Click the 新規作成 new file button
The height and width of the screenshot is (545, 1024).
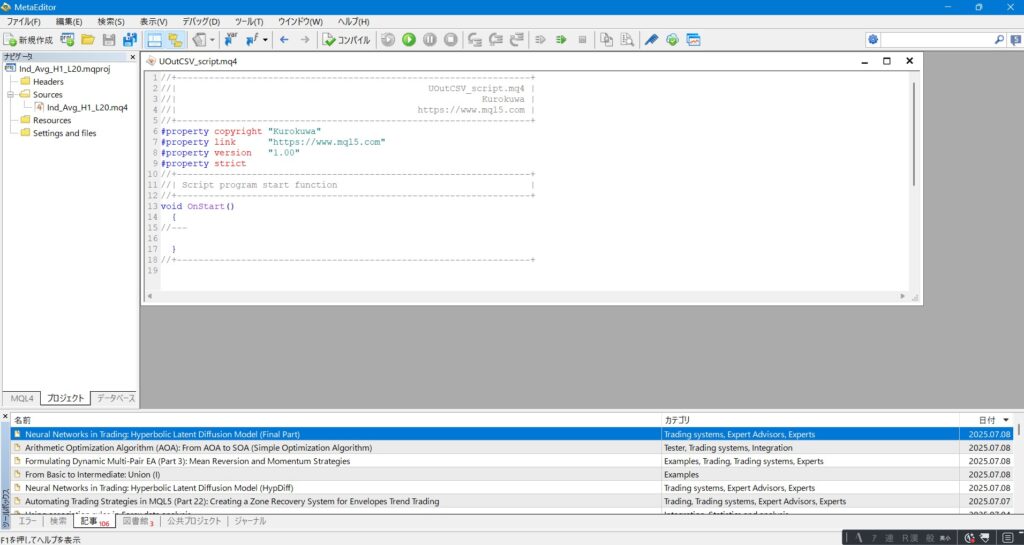click(29, 40)
